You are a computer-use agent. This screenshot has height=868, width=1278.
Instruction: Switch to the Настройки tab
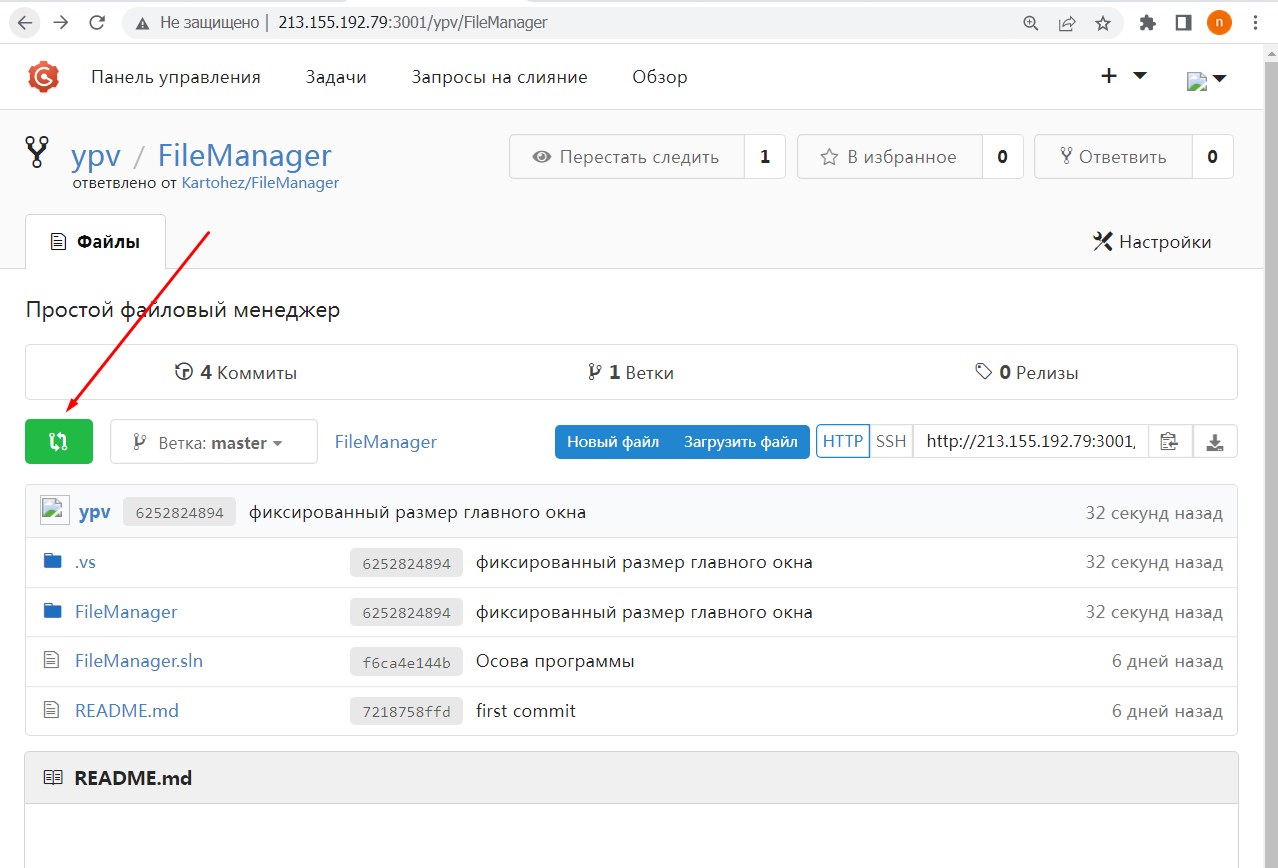1152,242
